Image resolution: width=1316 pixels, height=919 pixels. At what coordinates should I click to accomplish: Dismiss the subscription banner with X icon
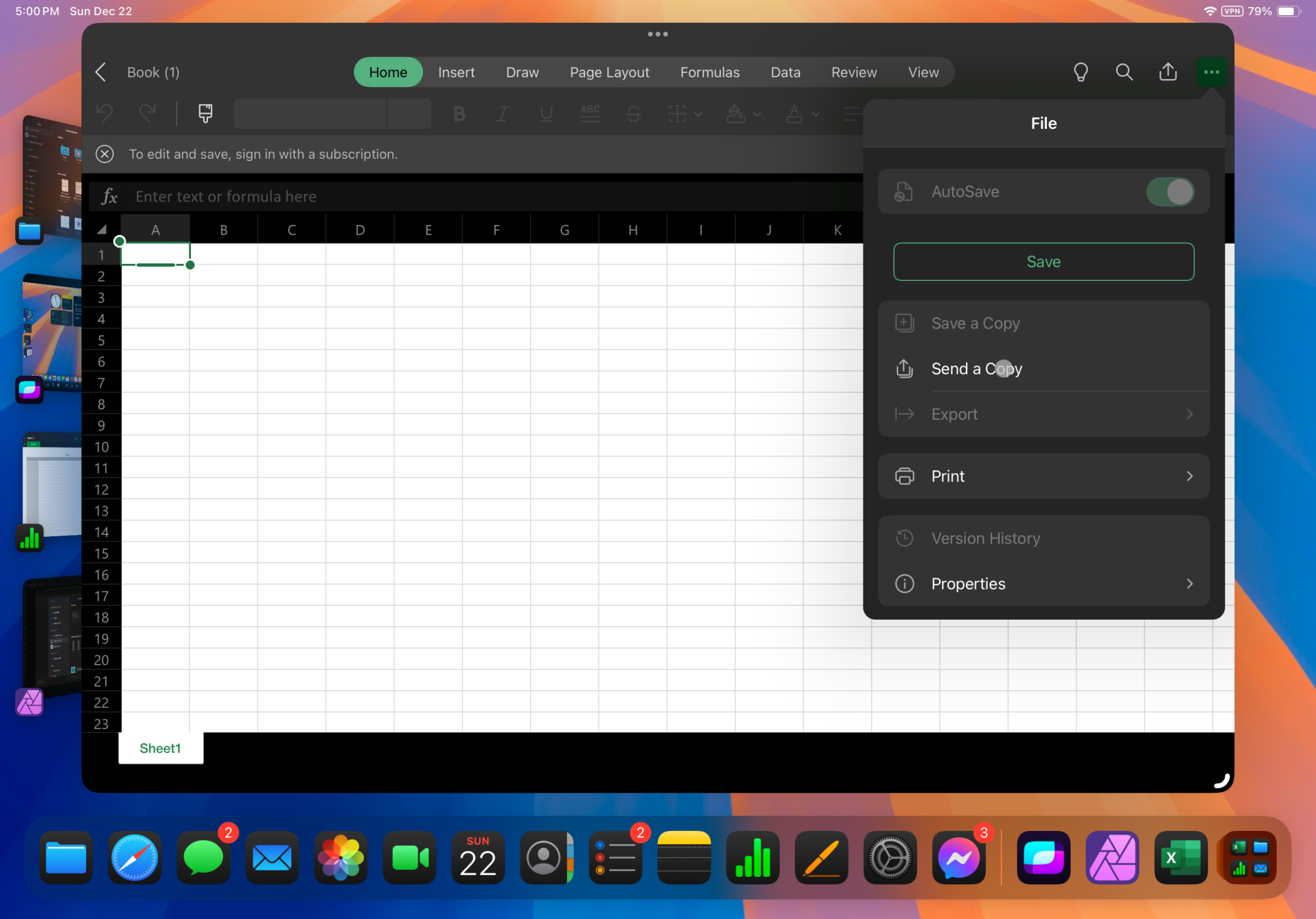tap(105, 154)
